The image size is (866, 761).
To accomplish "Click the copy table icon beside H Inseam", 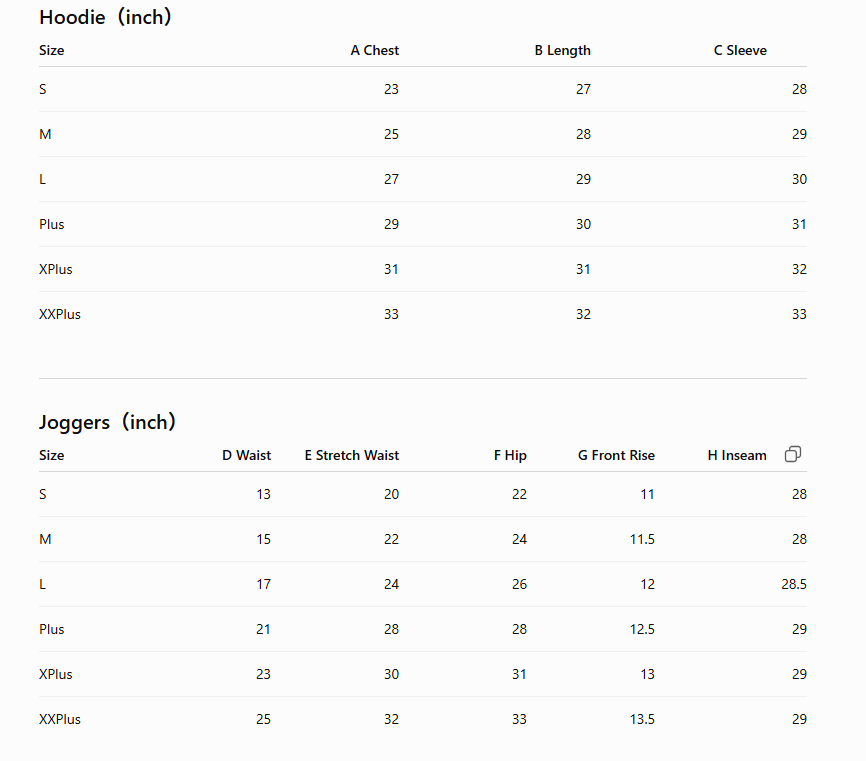I will 793,454.
